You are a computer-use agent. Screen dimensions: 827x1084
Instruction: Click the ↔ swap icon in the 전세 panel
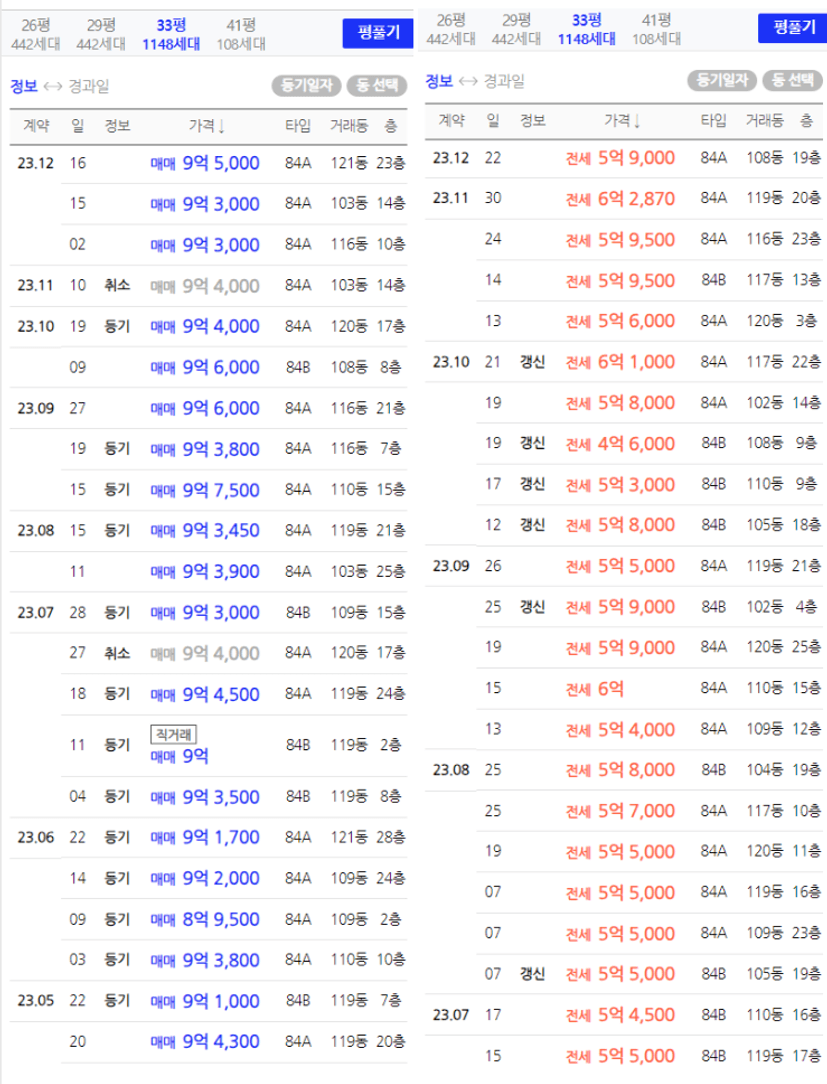click(468, 82)
